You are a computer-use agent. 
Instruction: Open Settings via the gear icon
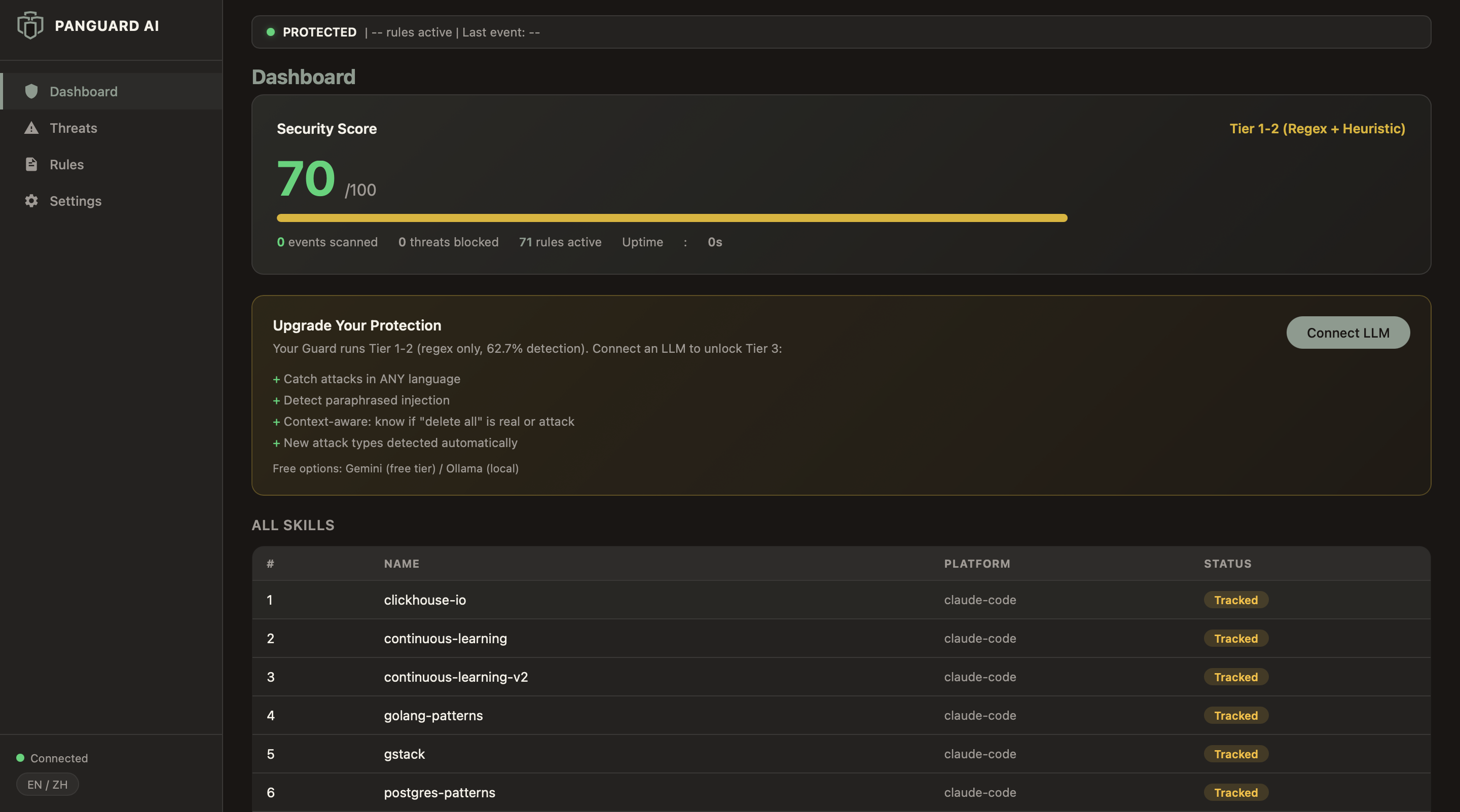tap(31, 201)
